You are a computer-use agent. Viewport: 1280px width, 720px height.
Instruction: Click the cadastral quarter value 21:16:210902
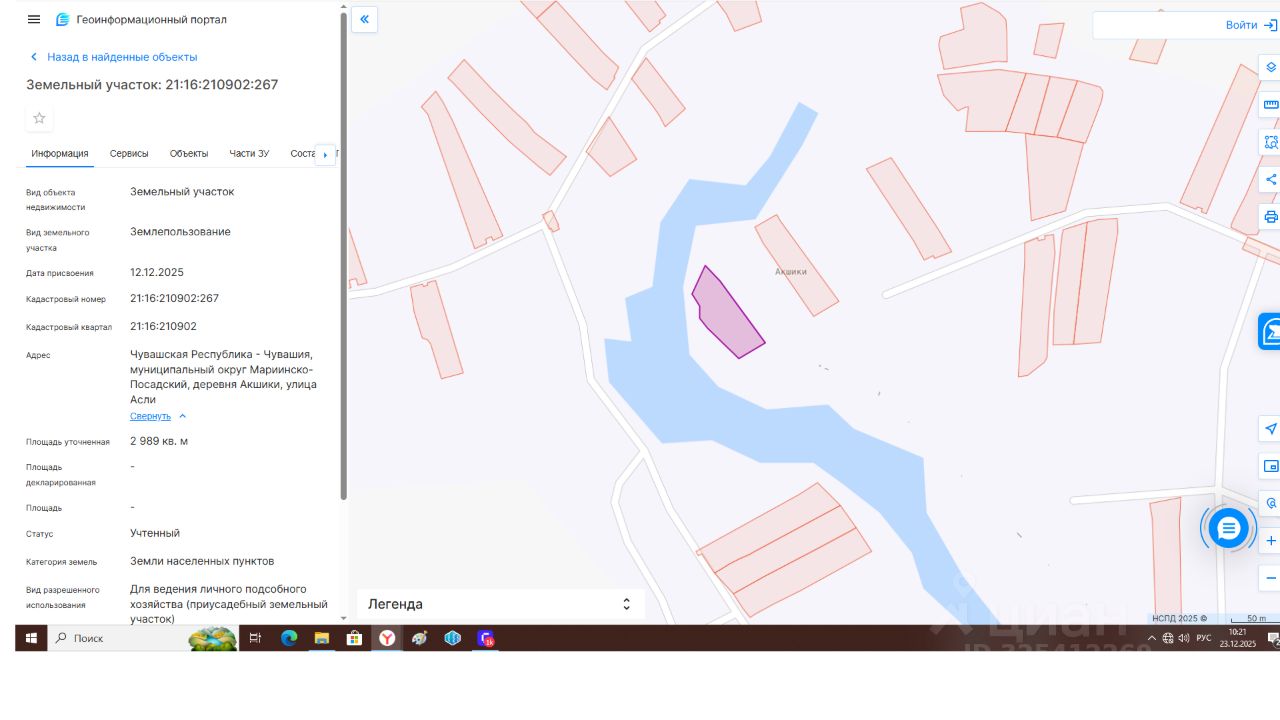coord(163,326)
